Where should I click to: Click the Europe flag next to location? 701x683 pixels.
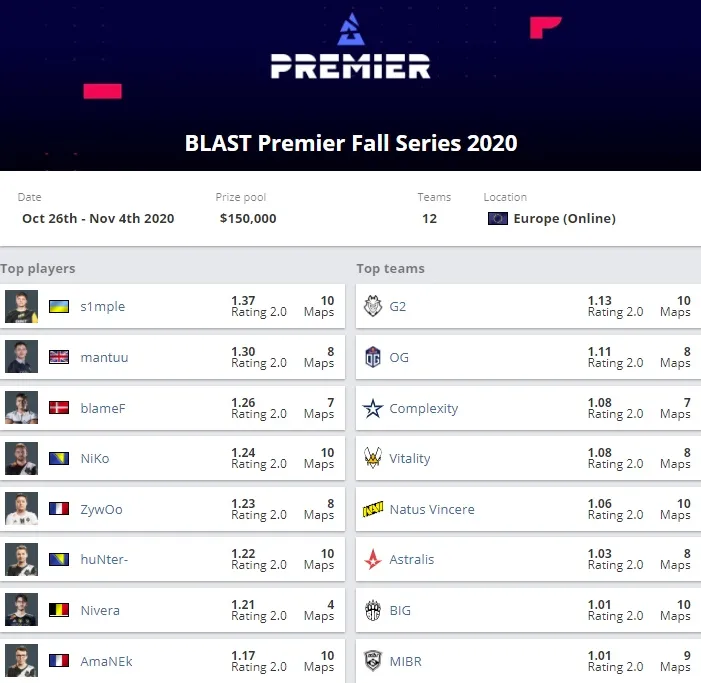[x=498, y=219]
